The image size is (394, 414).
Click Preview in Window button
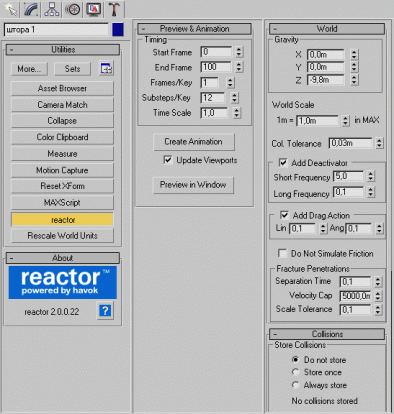point(193,185)
